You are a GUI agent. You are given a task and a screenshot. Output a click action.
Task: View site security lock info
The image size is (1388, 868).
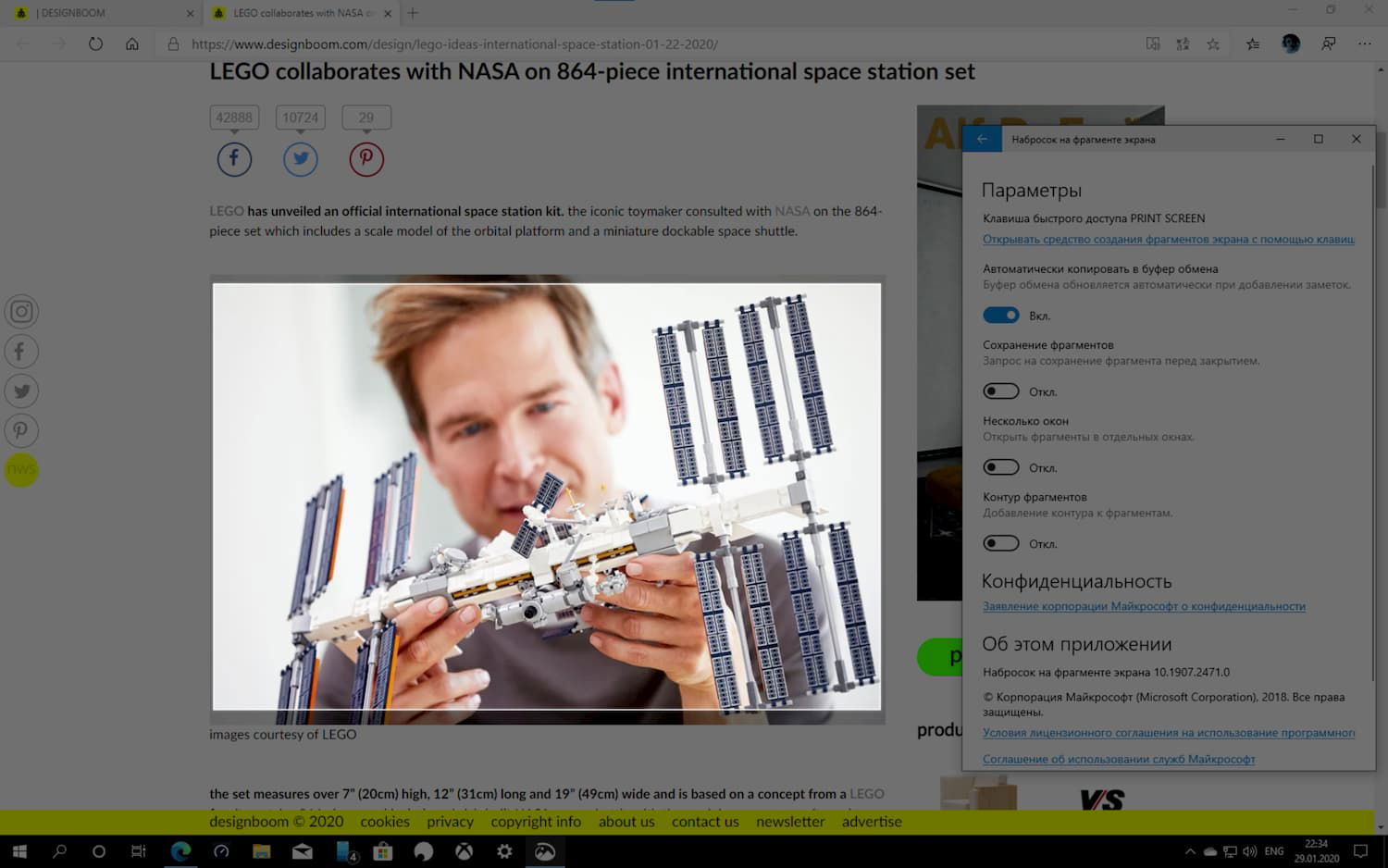[x=173, y=43]
